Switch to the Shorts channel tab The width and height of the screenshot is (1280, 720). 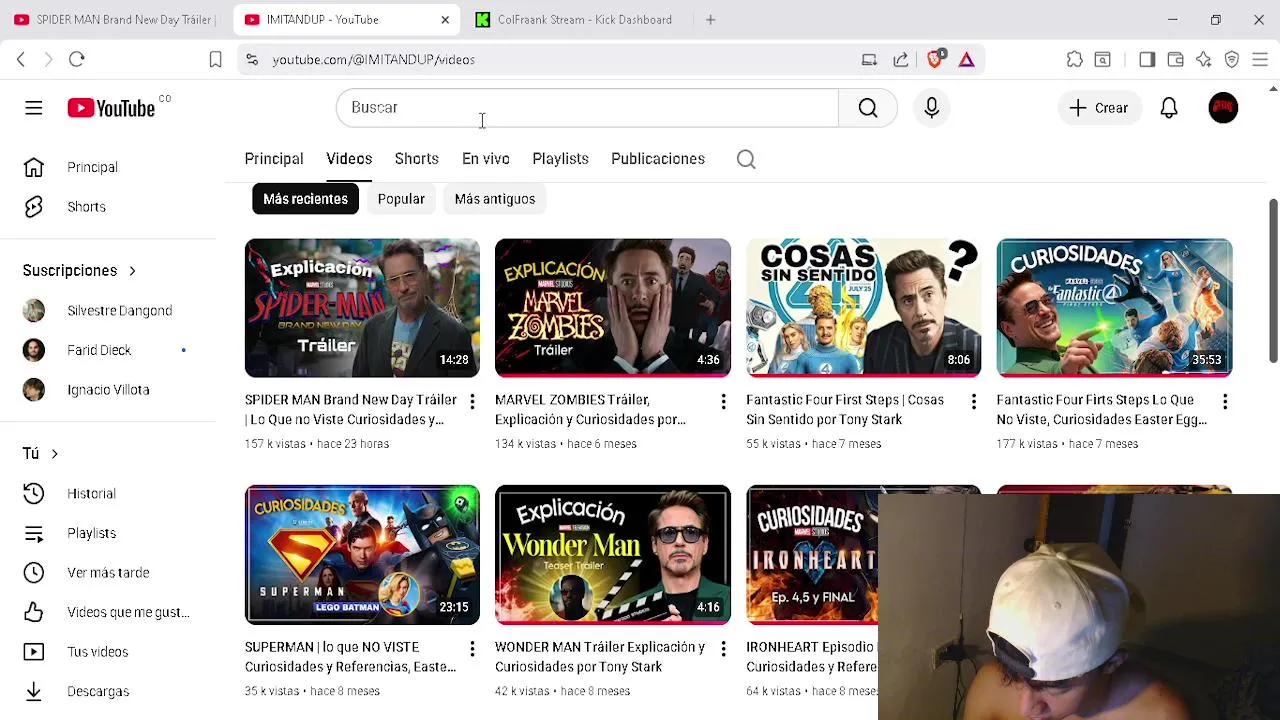tap(417, 159)
